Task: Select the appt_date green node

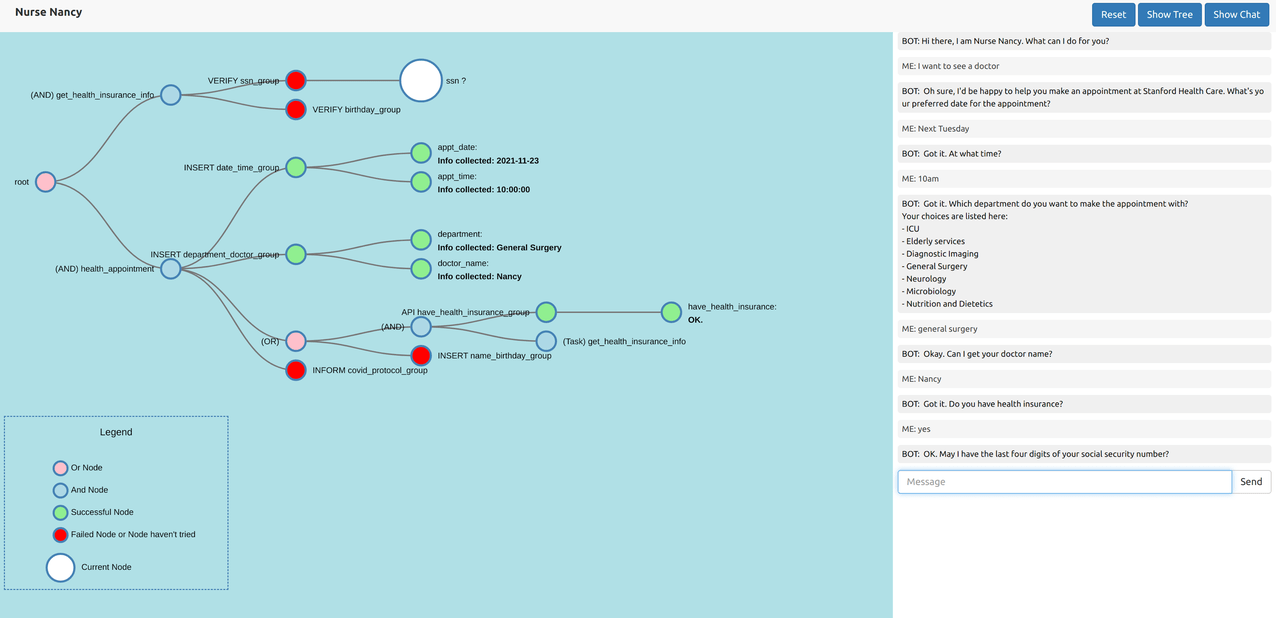Action: [421, 153]
